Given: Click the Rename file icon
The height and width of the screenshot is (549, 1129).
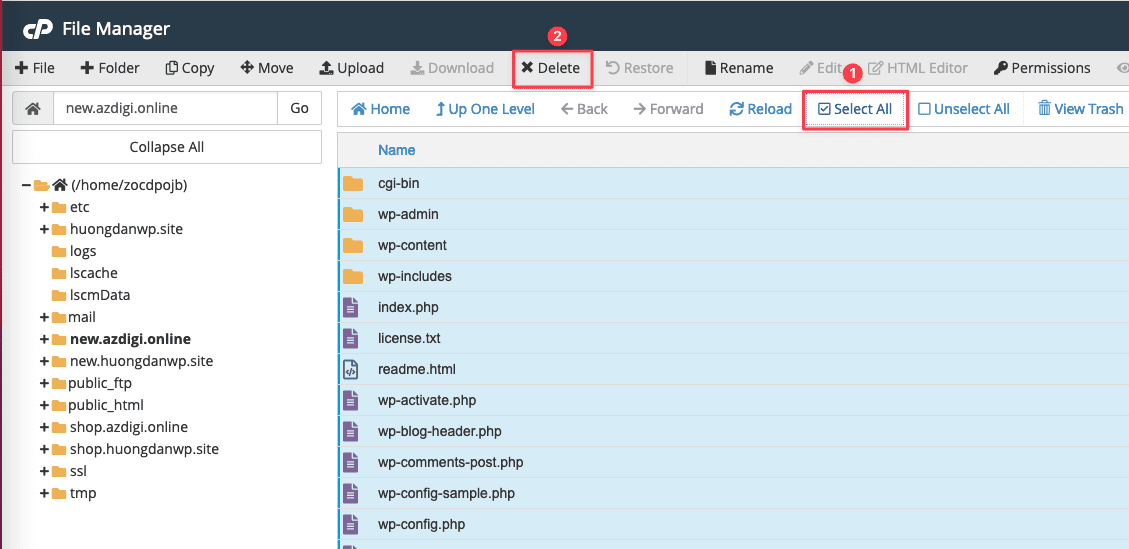Looking at the screenshot, I should click(x=711, y=68).
